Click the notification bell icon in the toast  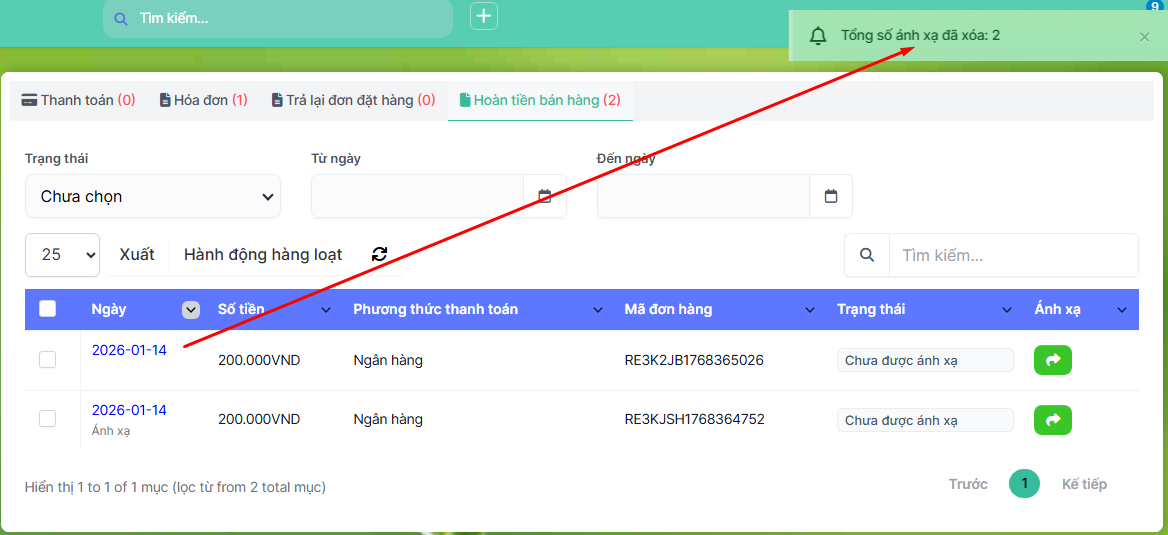click(x=818, y=36)
